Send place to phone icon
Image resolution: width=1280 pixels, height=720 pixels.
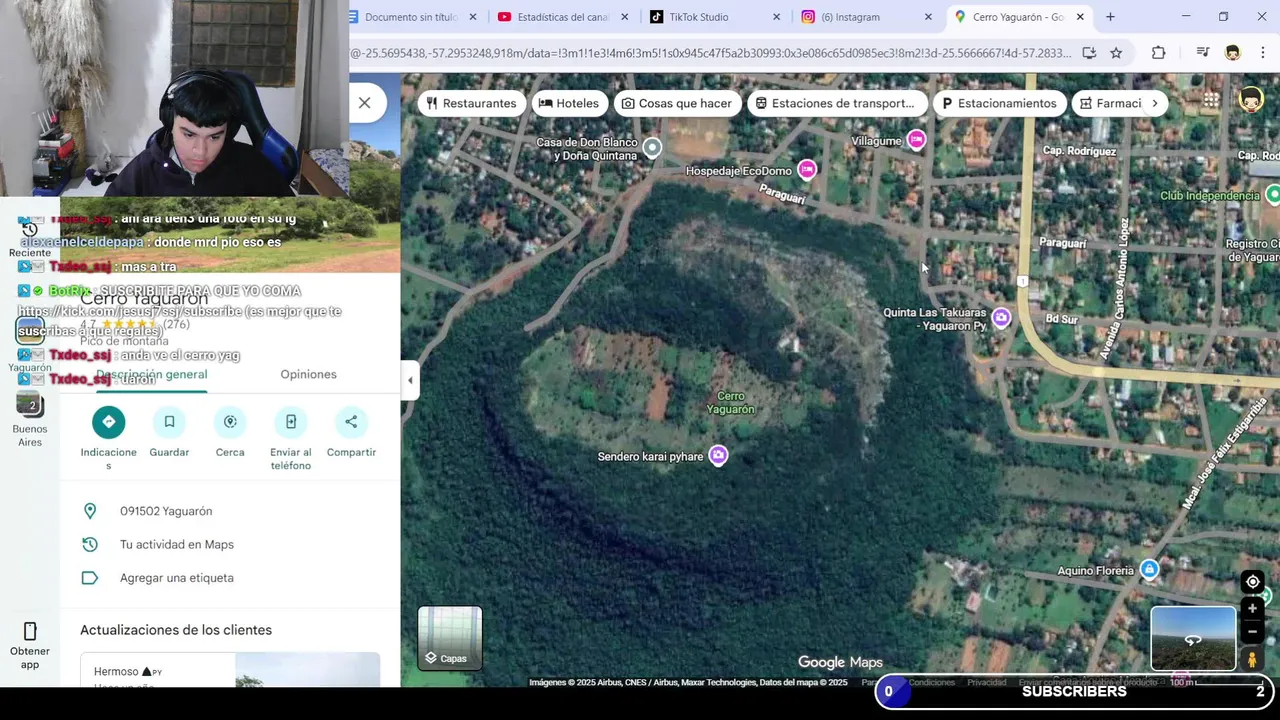pyautogui.click(x=291, y=422)
